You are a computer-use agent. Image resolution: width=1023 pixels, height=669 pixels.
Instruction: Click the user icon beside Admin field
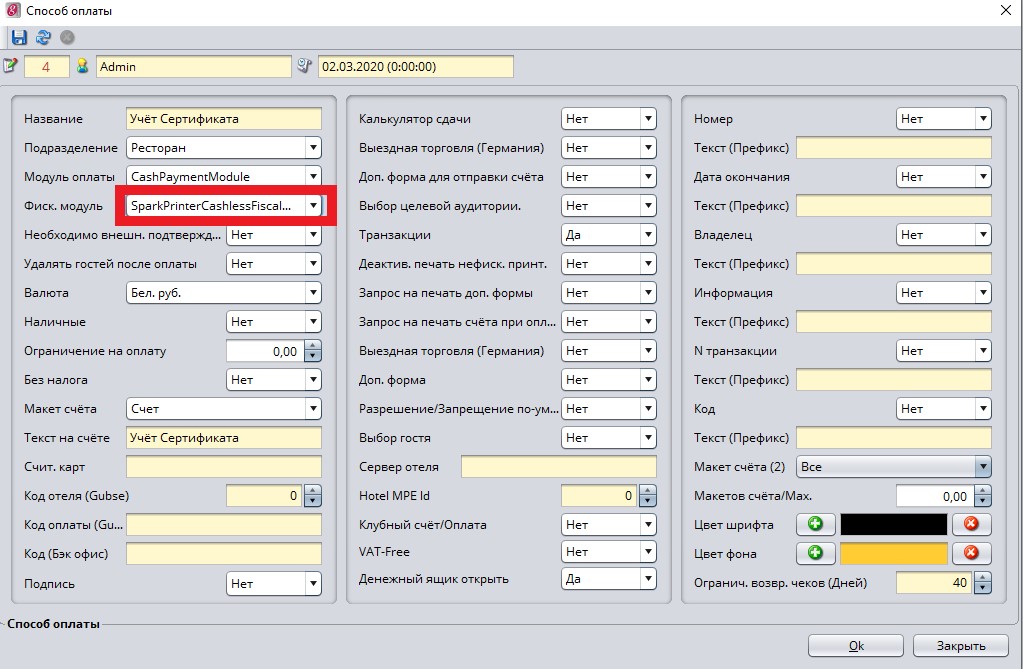(x=82, y=67)
